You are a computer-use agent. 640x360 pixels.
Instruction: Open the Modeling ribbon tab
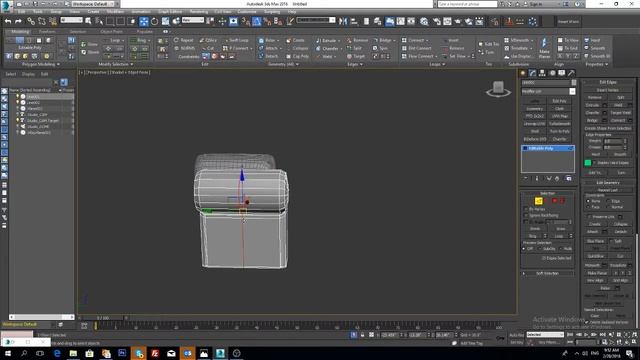[20, 31]
